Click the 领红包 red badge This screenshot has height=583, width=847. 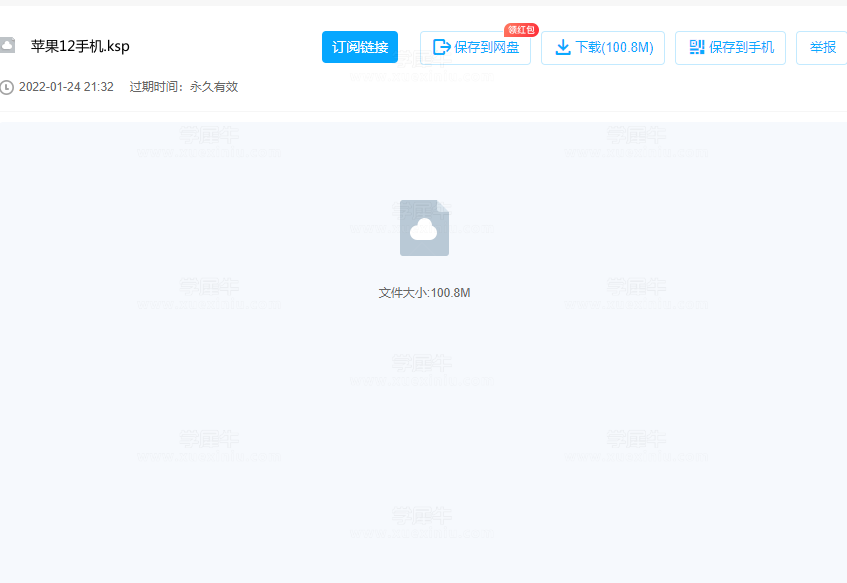(x=521, y=30)
